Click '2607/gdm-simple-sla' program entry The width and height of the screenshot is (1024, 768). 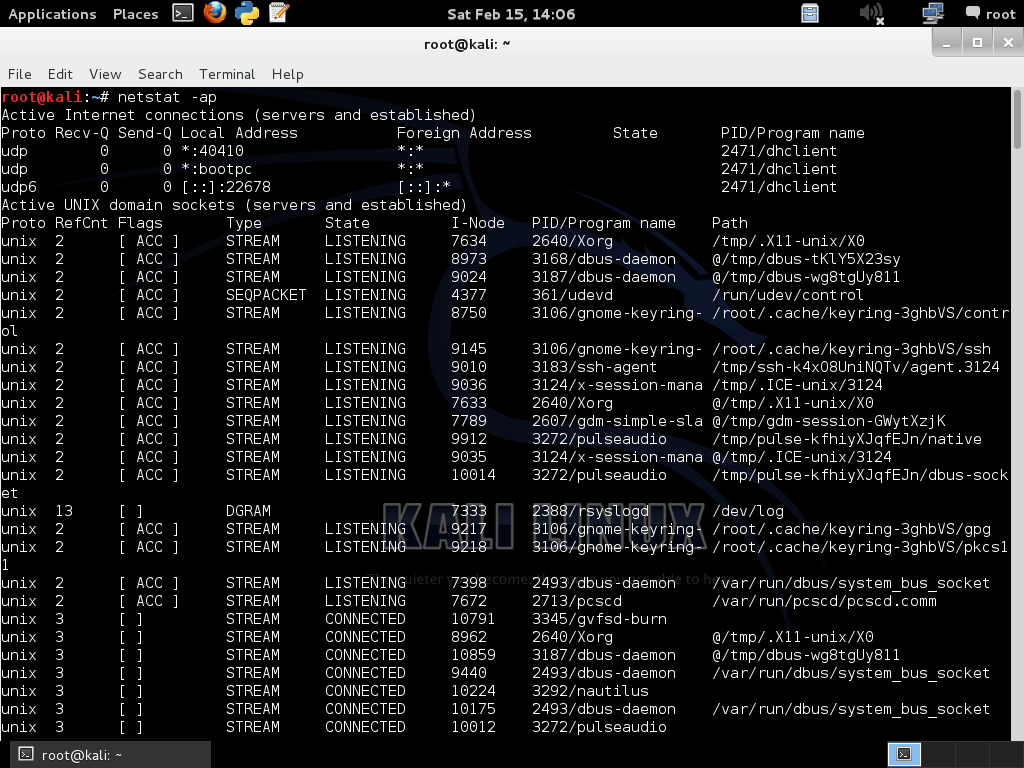click(617, 421)
